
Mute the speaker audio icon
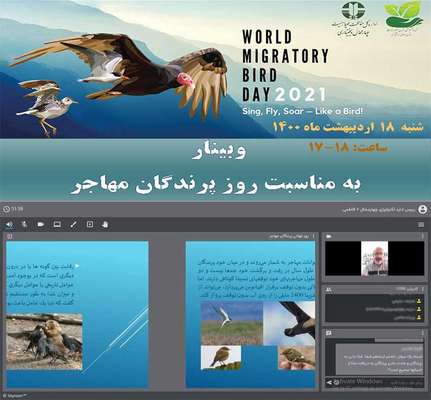point(9,224)
